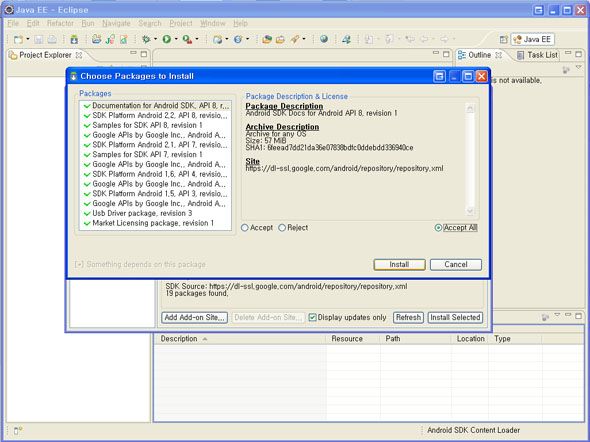590x442 pixels.
Task: Select SDK Platform Android 1.5, API 3 package
Action: click(155, 194)
